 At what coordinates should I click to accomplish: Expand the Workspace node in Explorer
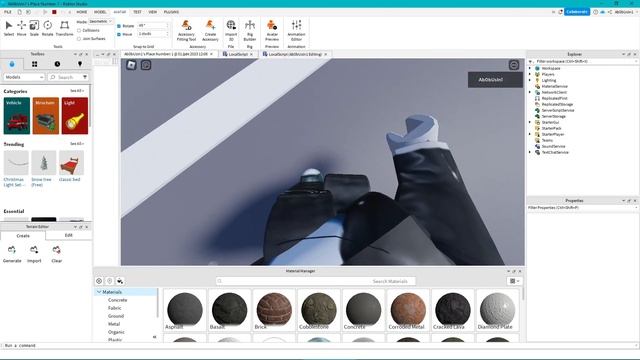pos(530,68)
